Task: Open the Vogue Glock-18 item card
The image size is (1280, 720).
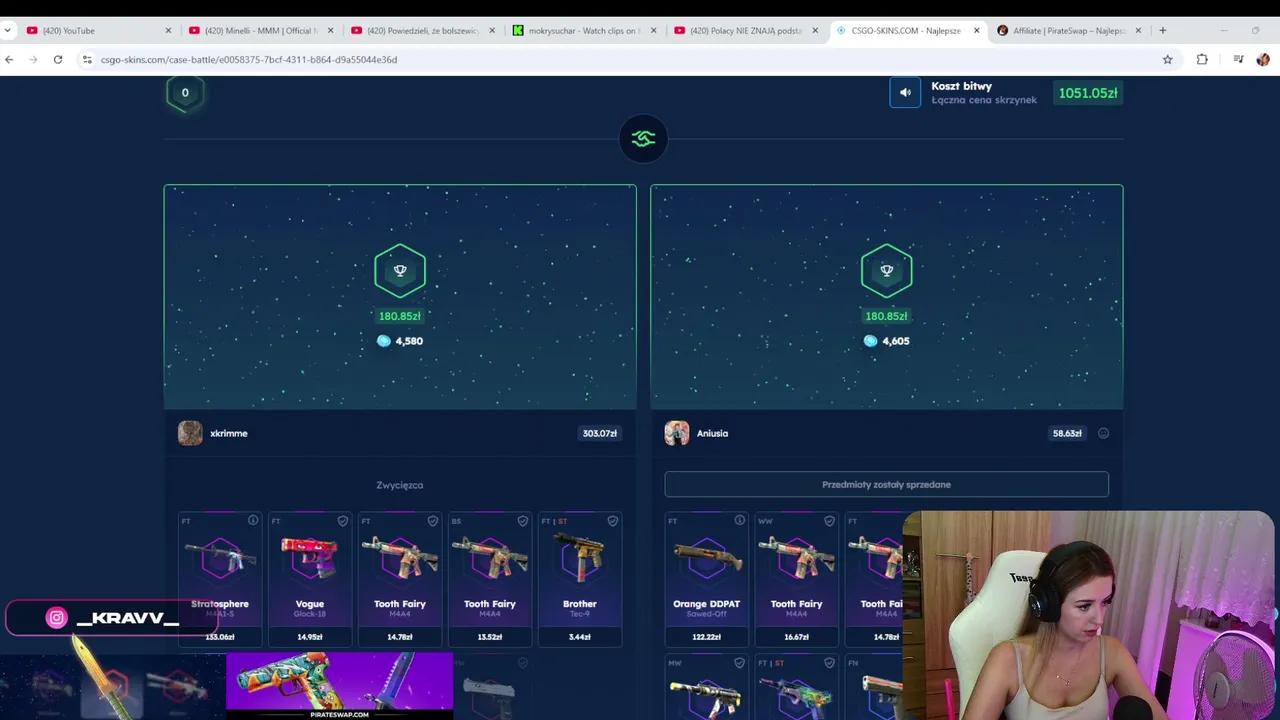Action: pos(310,579)
